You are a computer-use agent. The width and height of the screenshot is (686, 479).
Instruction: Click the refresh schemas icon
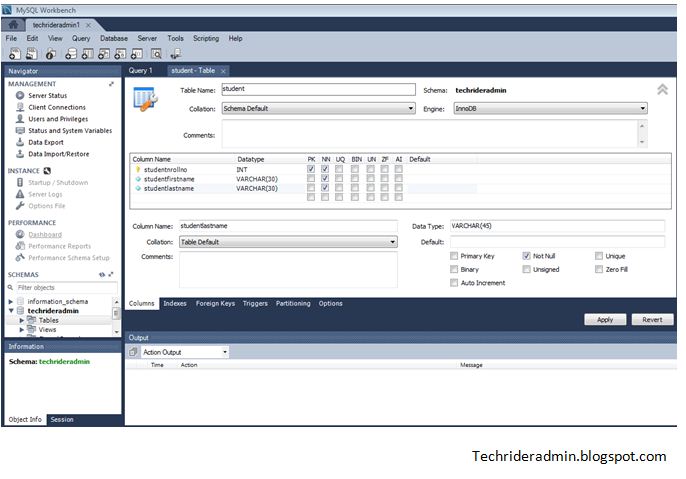tap(102, 275)
